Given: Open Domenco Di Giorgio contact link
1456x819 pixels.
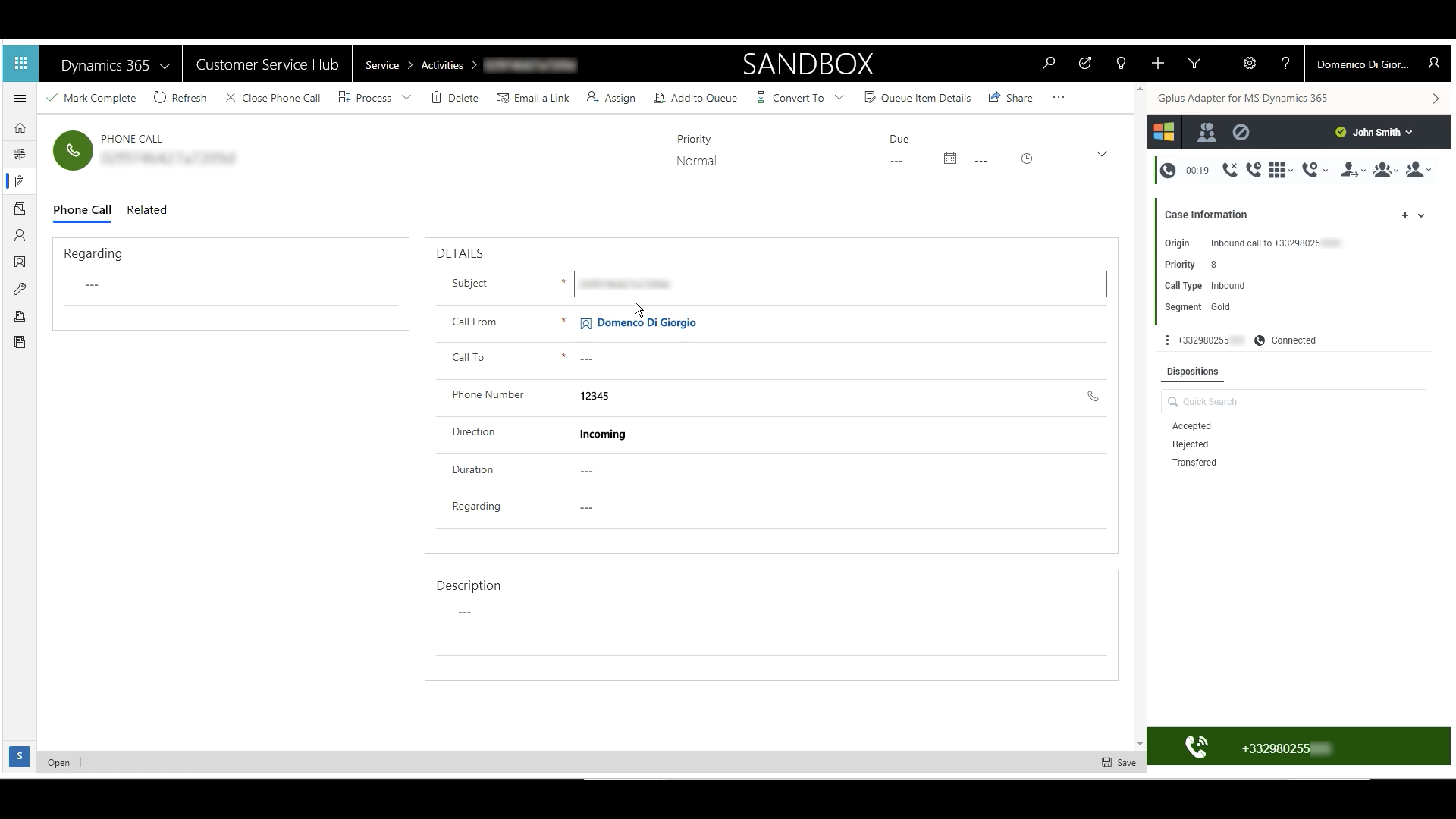Looking at the screenshot, I should point(646,323).
